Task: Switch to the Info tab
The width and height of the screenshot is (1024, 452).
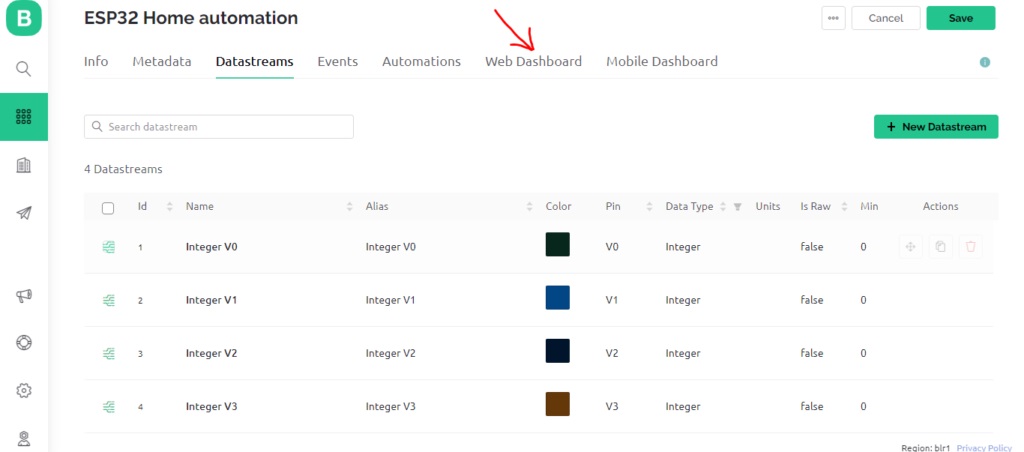Action: click(96, 61)
